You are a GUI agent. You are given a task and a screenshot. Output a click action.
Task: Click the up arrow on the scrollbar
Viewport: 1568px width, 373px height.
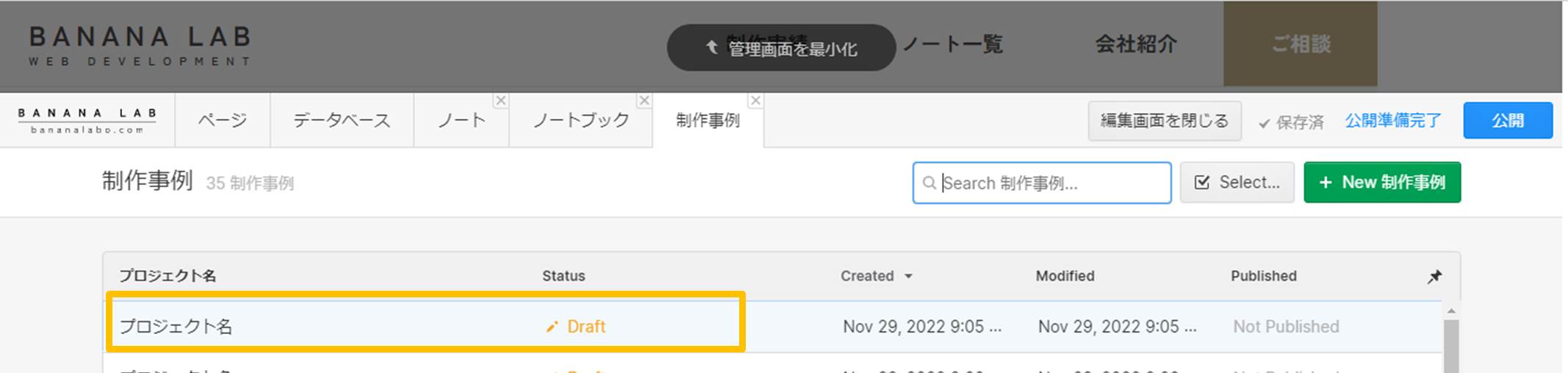(1451, 311)
